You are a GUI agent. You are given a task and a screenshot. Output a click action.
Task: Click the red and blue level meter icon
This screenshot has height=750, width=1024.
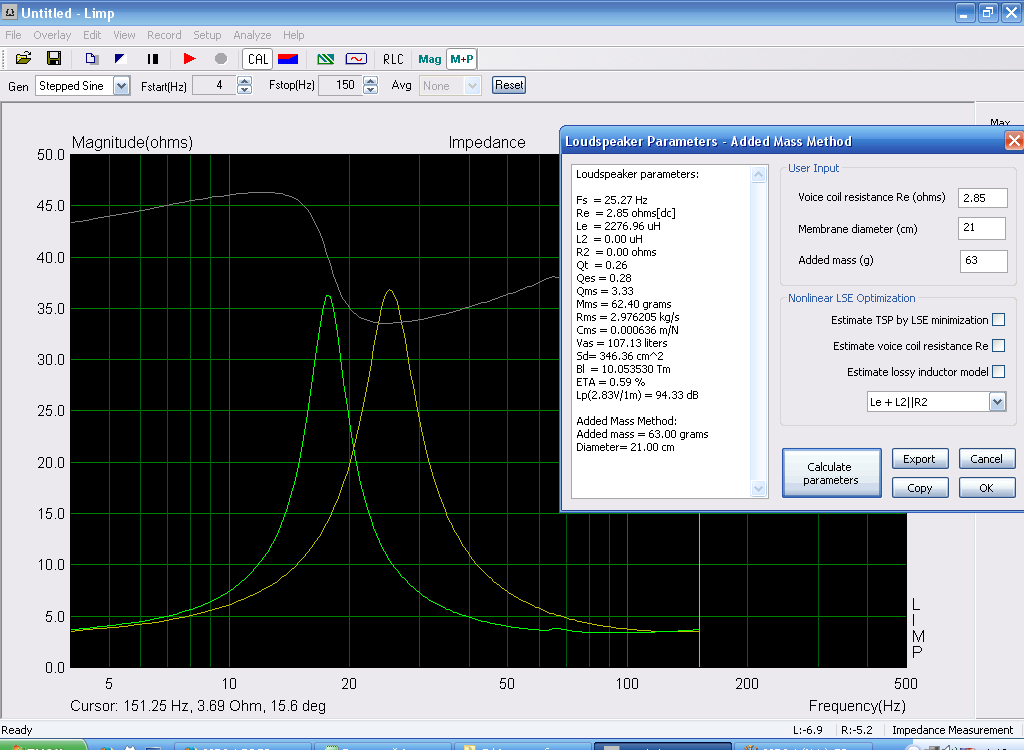tap(288, 59)
